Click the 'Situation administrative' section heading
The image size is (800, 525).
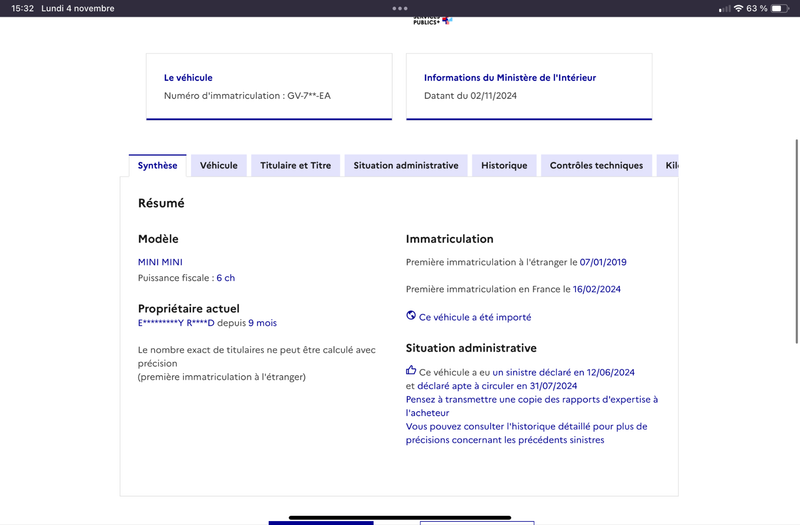(x=471, y=348)
